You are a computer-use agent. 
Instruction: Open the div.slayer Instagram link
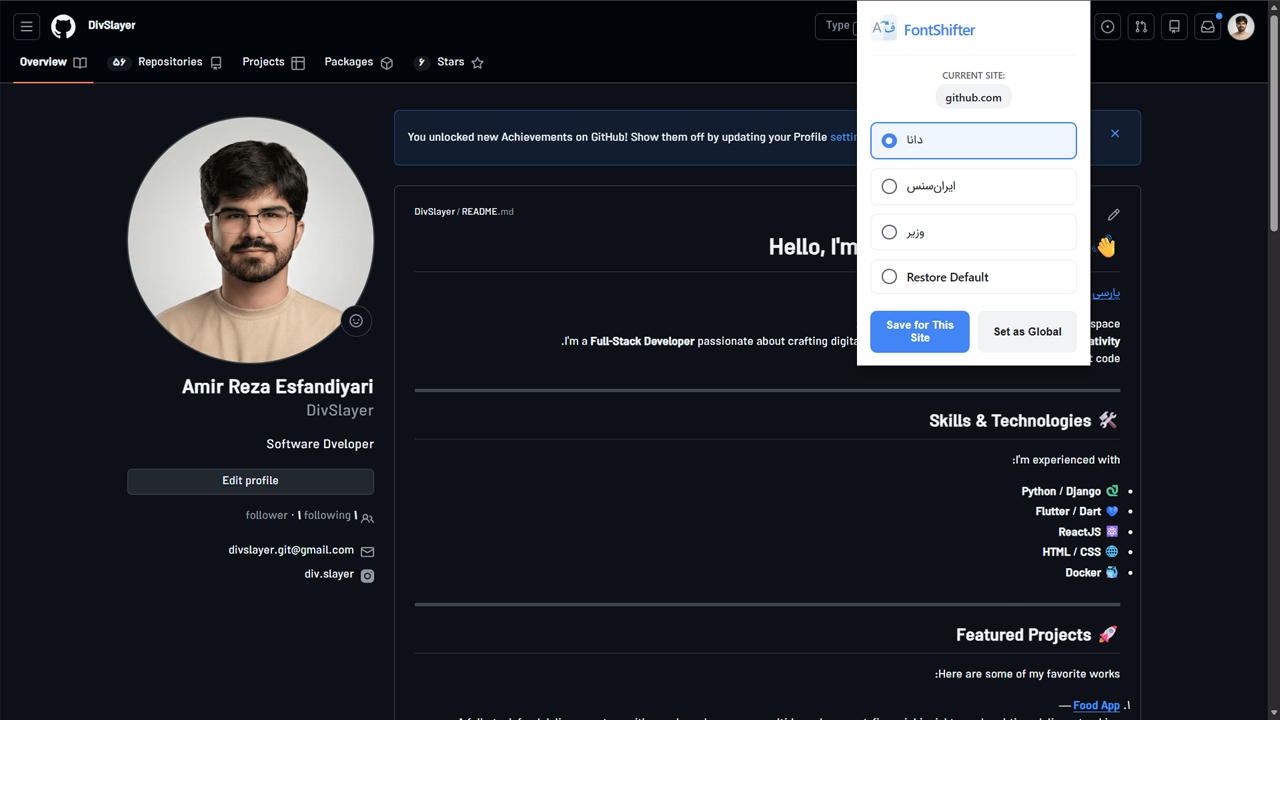pyautogui.click(x=329, y=575)
